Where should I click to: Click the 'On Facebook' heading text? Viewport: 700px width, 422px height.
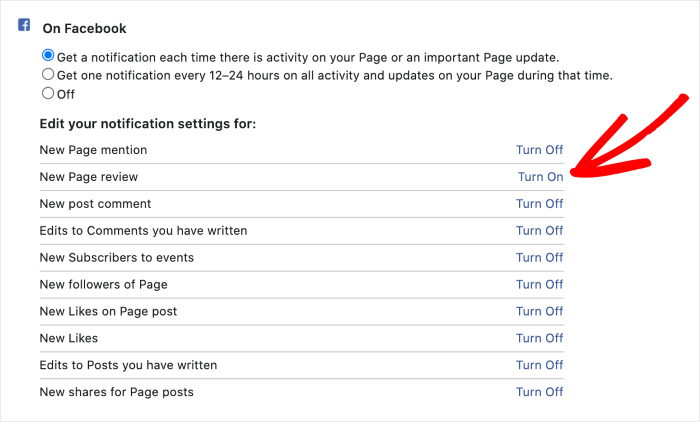[84, 29]
